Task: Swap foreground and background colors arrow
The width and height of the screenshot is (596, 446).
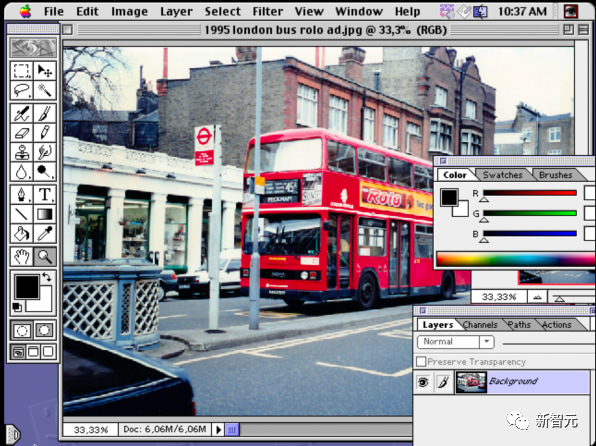Action: pos(46,277)
